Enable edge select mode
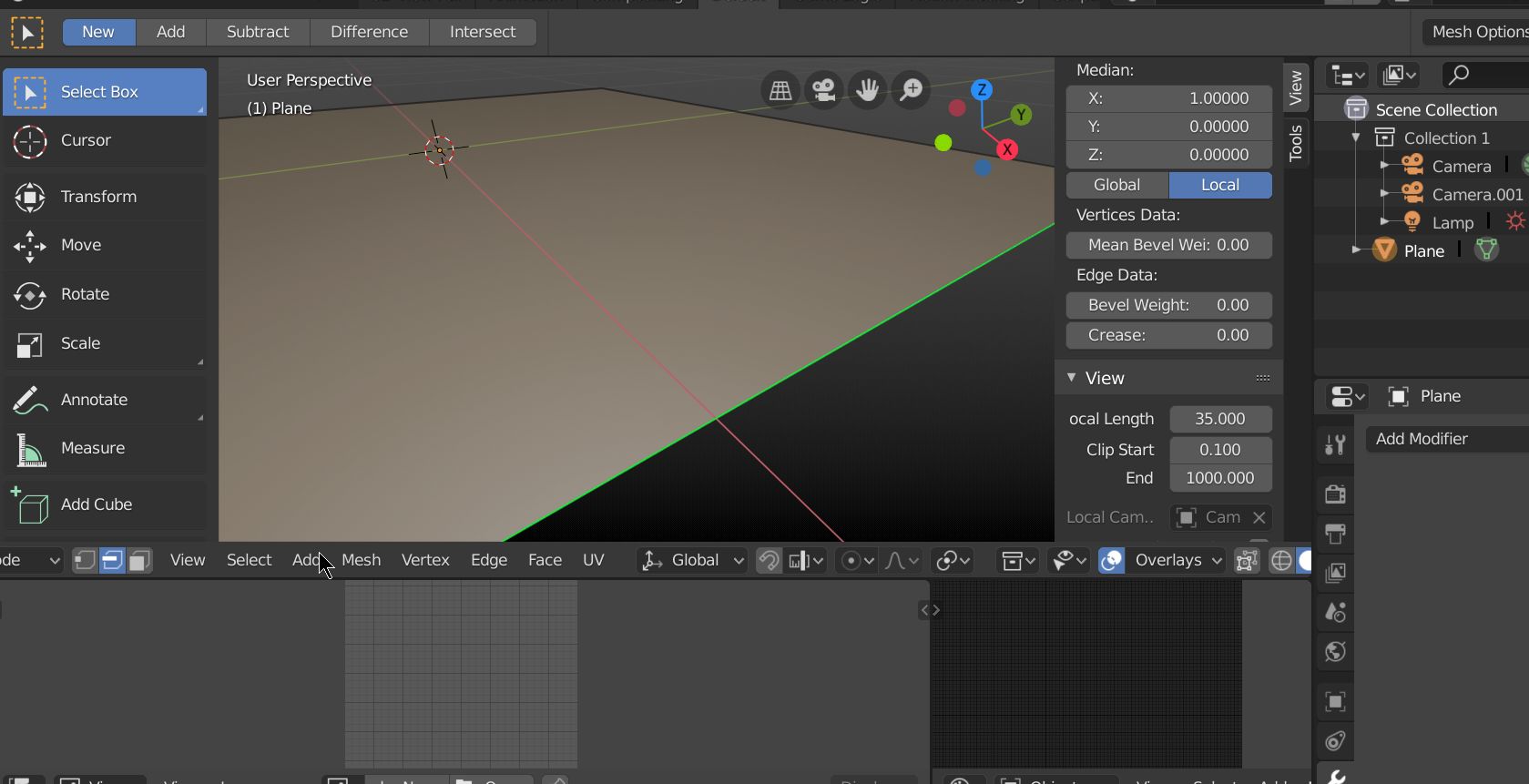Screen dimensions: 1529x784 (111, 560)
